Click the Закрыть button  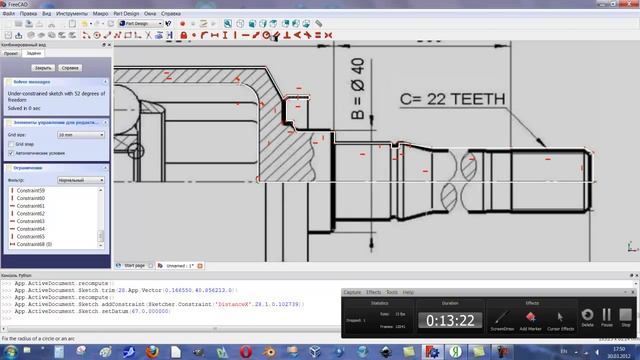43,68
